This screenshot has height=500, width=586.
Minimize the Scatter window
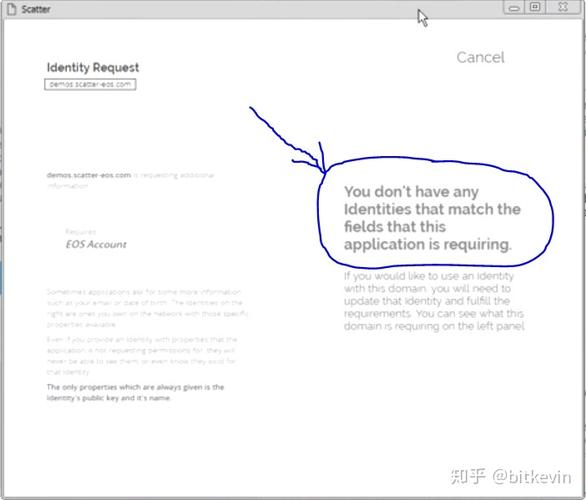coord(514,7)
